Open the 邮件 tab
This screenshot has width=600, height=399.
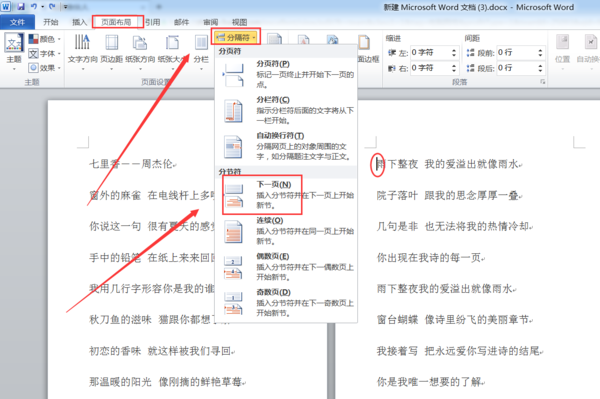(181, 22)
